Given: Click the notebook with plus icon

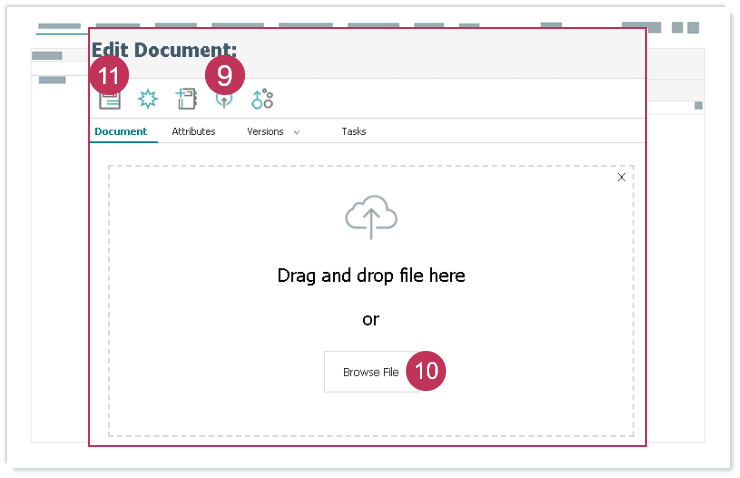Looking at the screenshot, I should [186, 99].
